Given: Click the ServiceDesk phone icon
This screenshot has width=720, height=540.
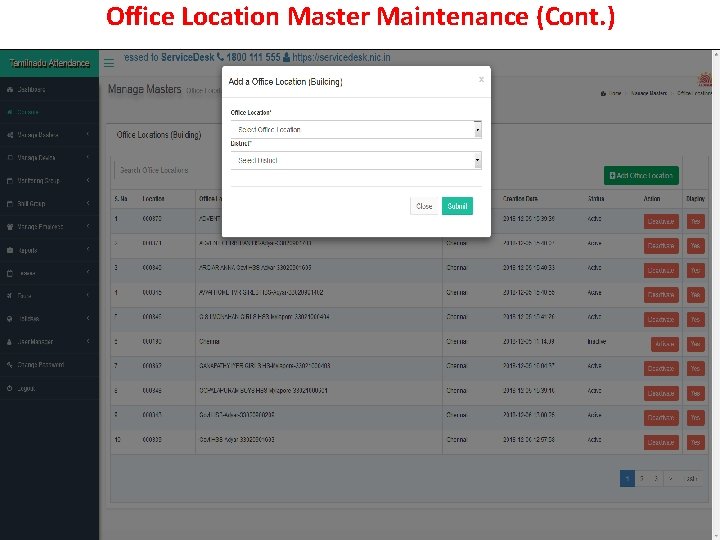Looking at the screenshot, I should tap(220, 57).
